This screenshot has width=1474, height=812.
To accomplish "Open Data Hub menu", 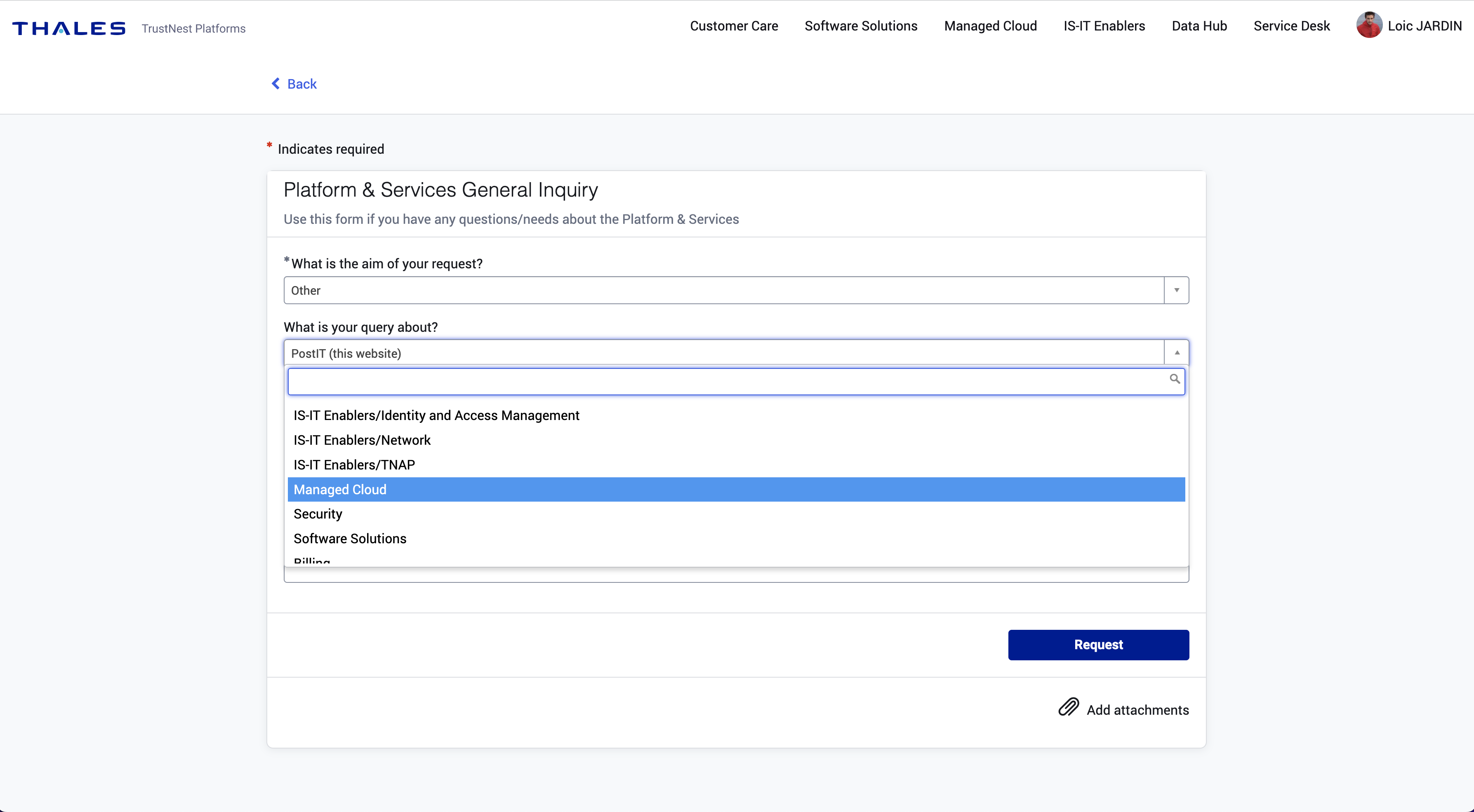I will [1199, 26].
